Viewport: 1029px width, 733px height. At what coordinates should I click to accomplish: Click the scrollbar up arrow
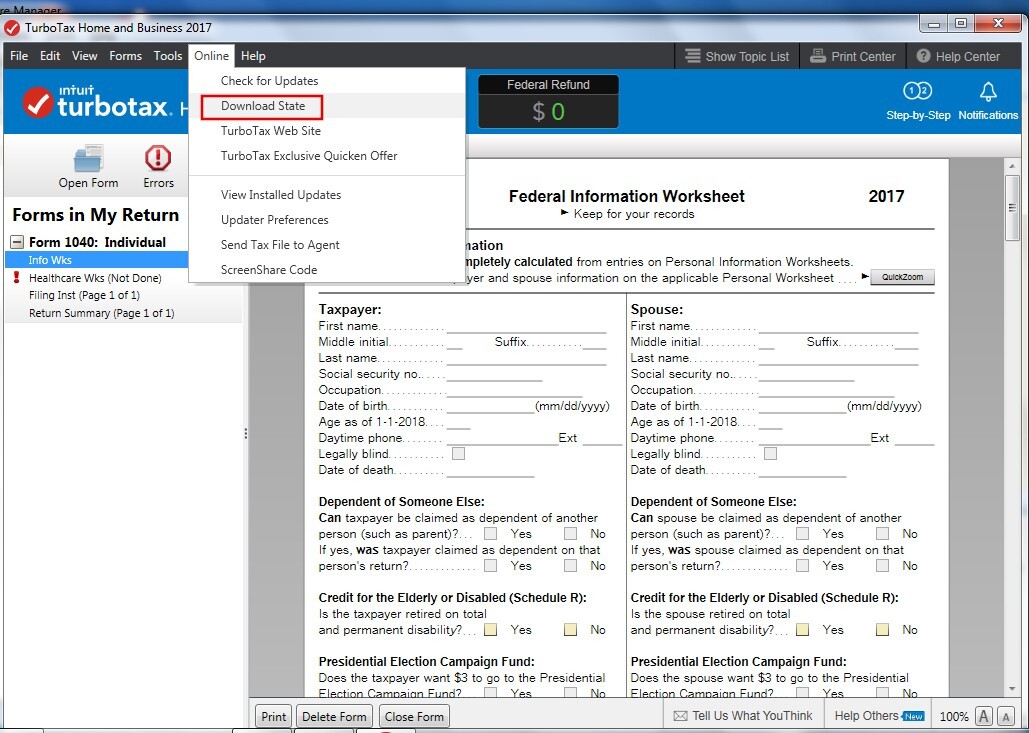pos(1013,167)
